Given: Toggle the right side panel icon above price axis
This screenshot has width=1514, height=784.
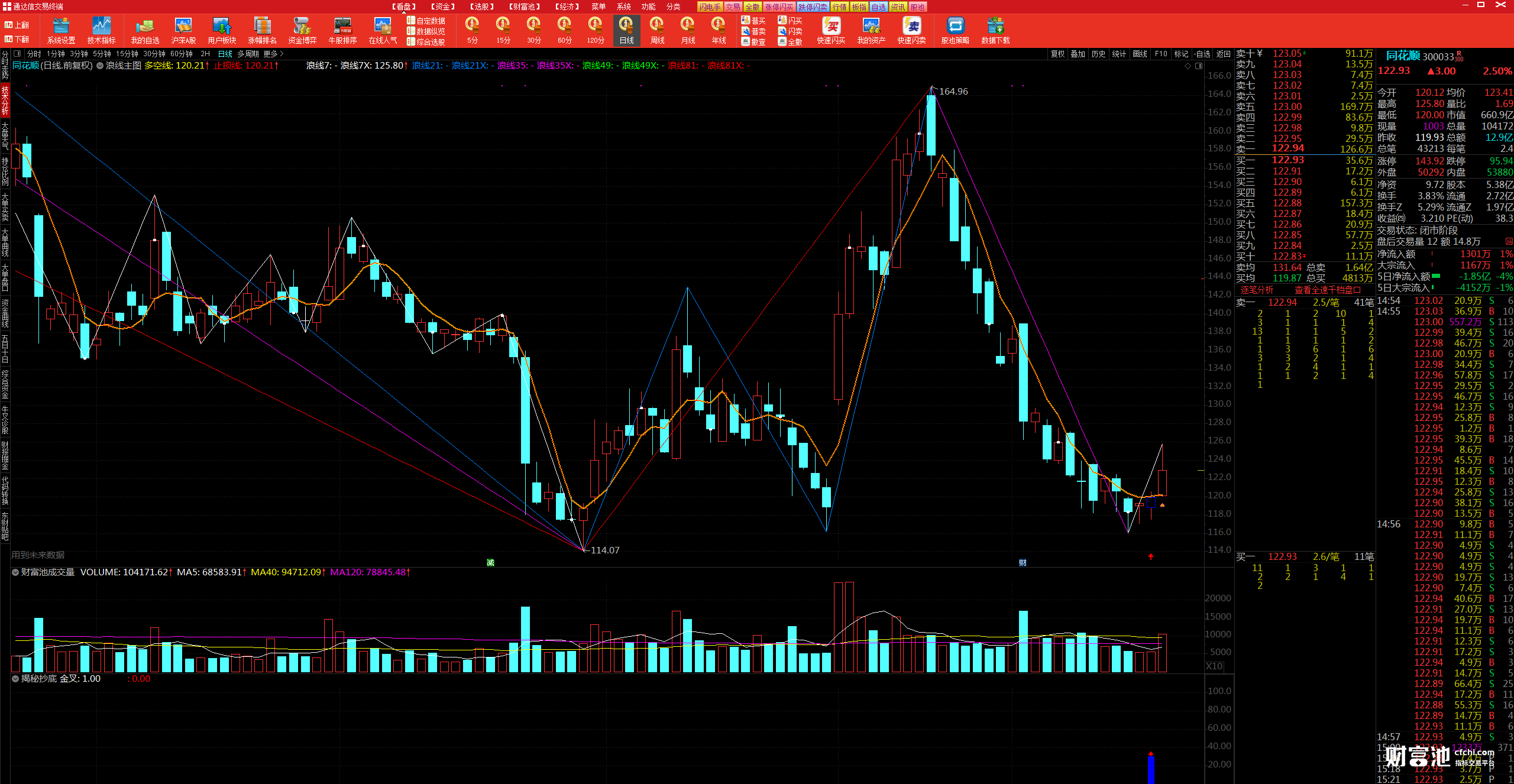Looking at the screenshot, I should point(1199,66).
